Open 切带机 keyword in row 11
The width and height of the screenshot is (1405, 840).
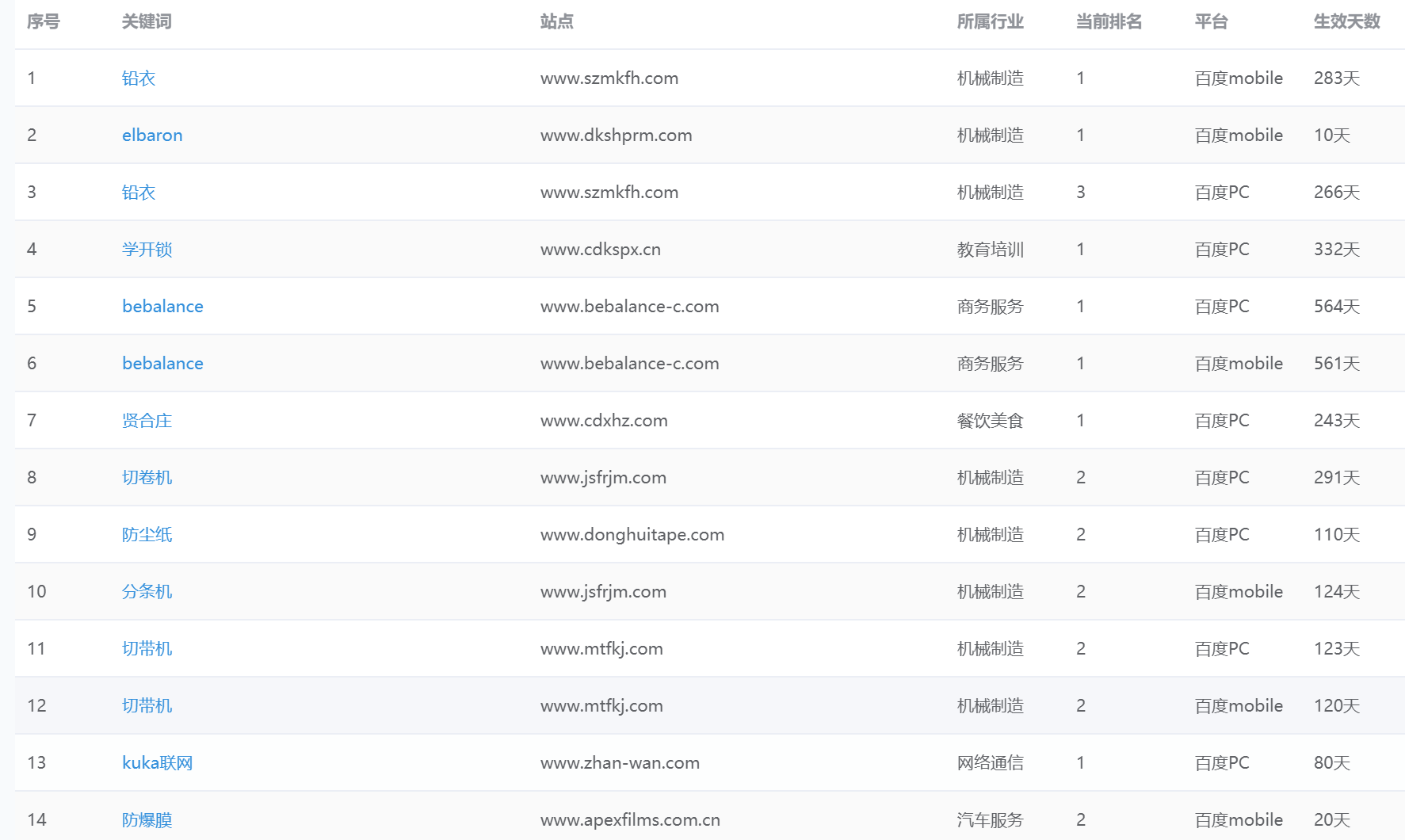[147, 649]
